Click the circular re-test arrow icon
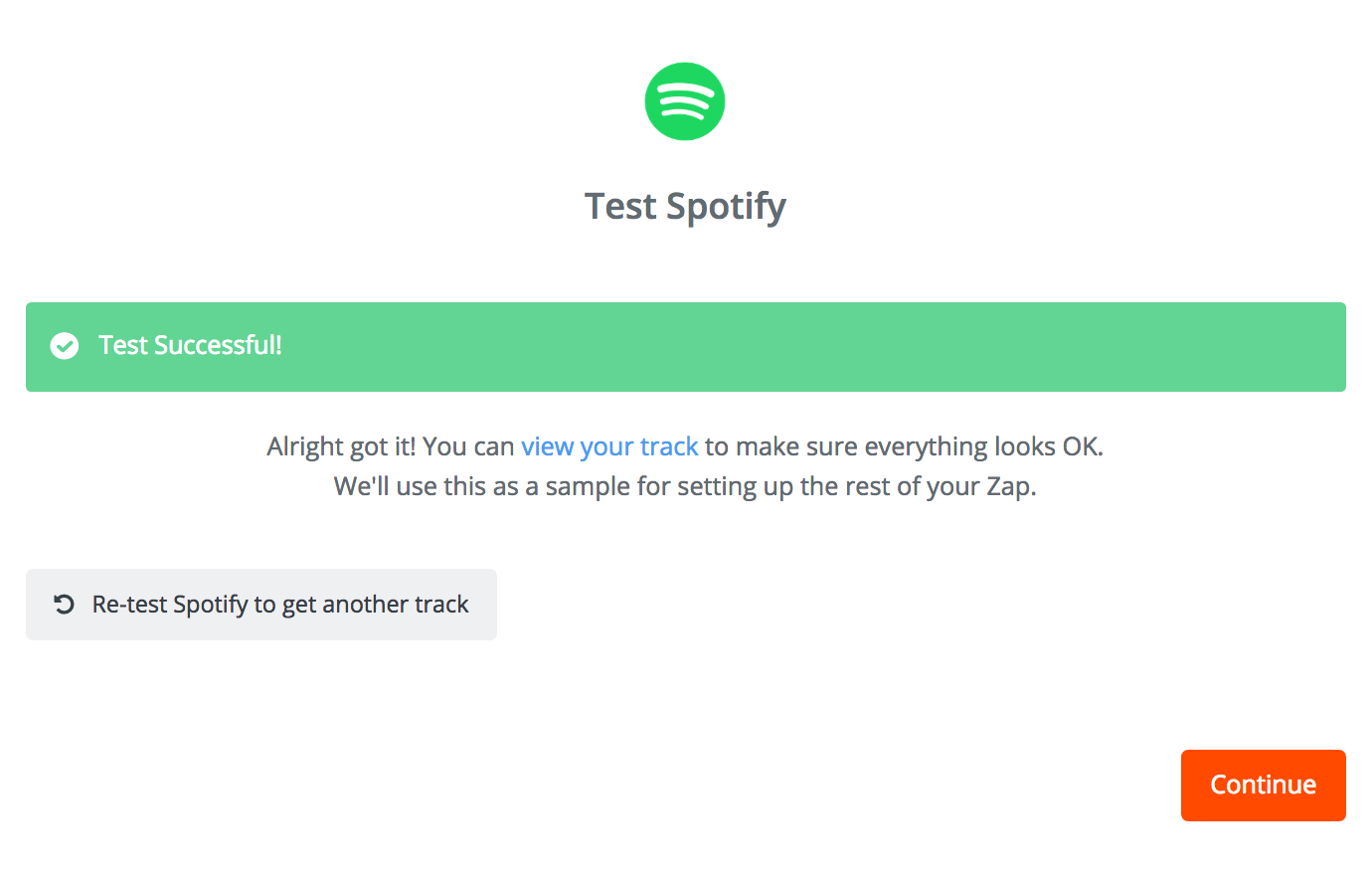Image resolution: width=1372 pixels, height=879 pixels. (x=64, y=605)
